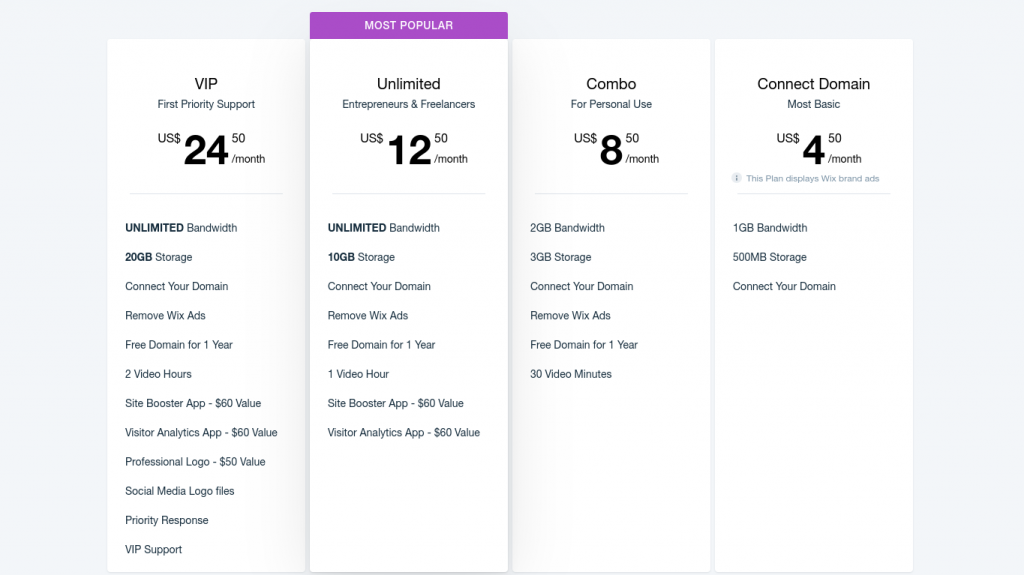Select the Unlimited plan heading

click(409, 84)
